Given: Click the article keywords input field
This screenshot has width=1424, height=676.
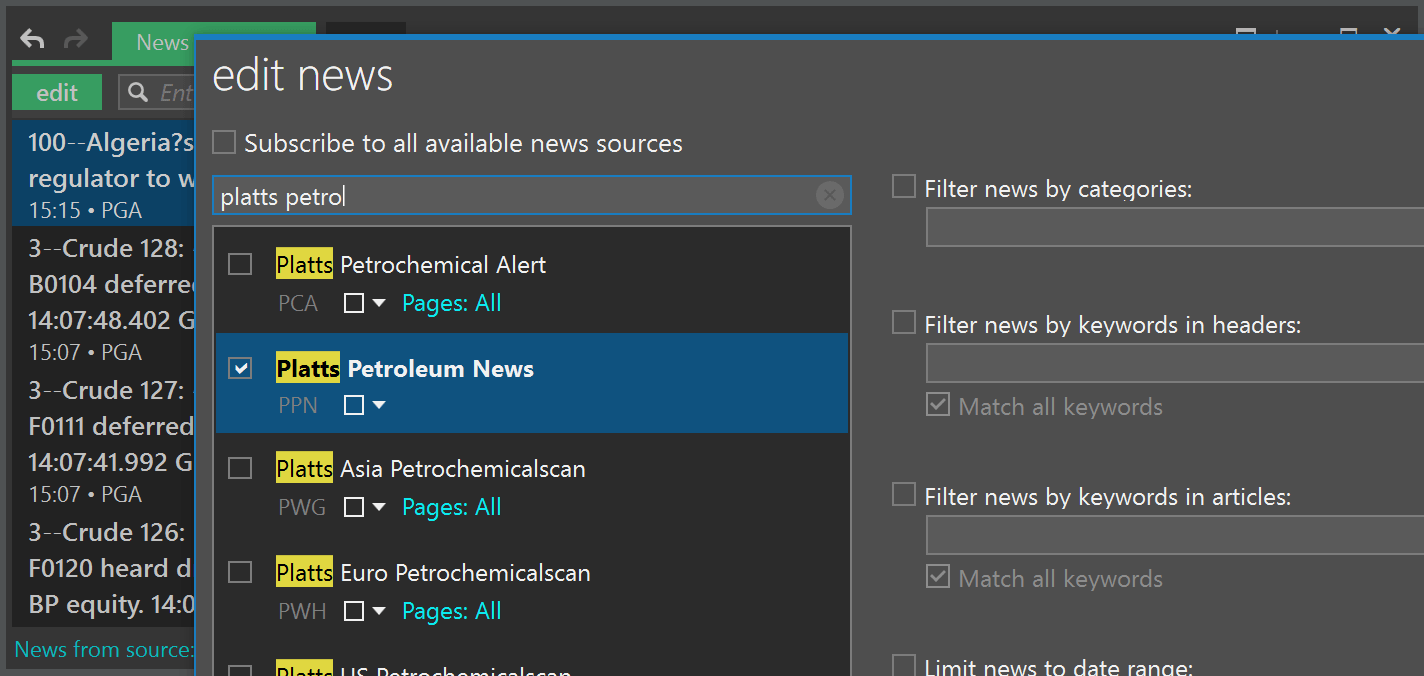Looking at the screenshot, I should [x=1175, y=535].
